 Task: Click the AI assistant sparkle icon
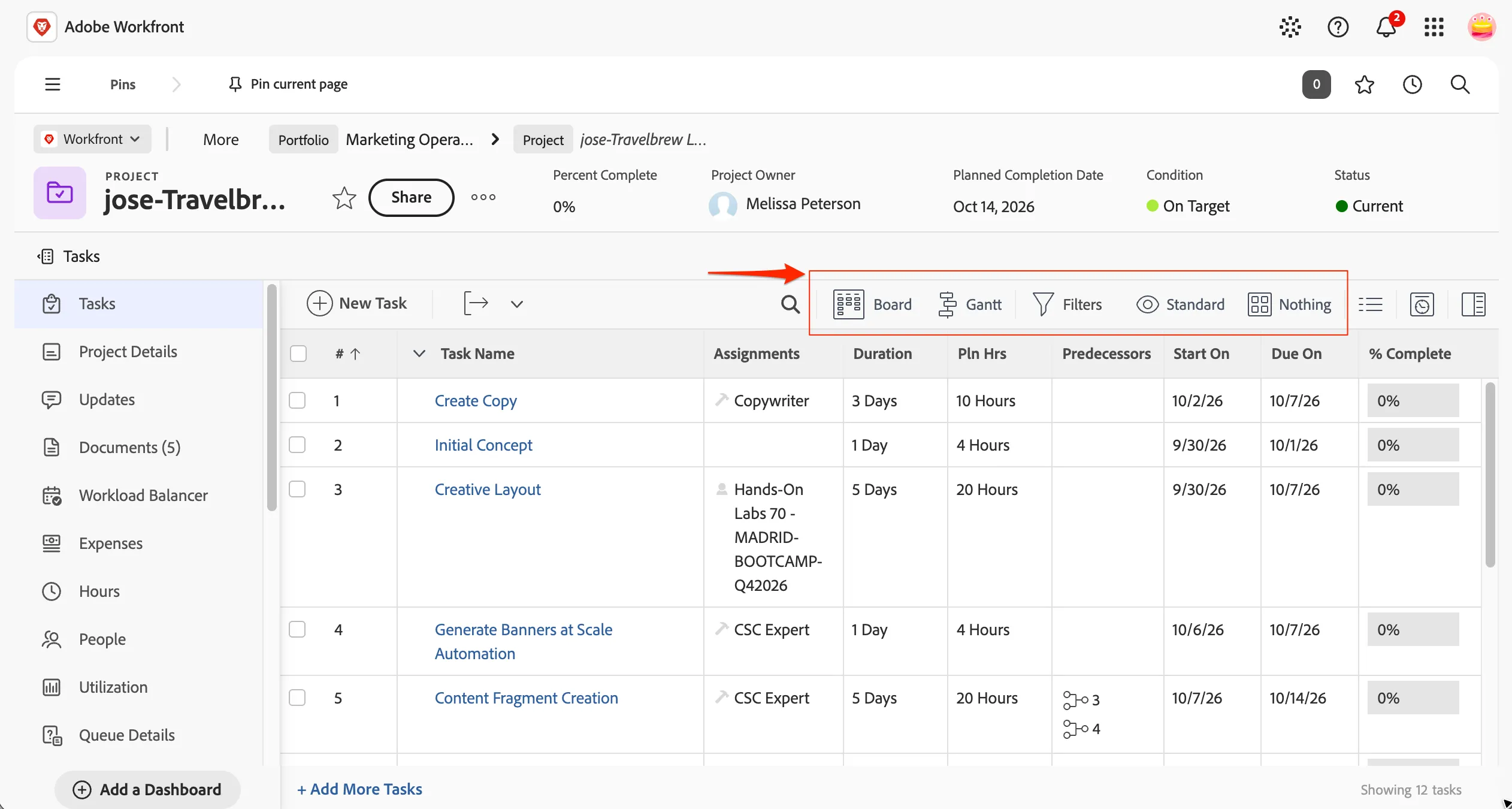click(x=1290, y=27)
